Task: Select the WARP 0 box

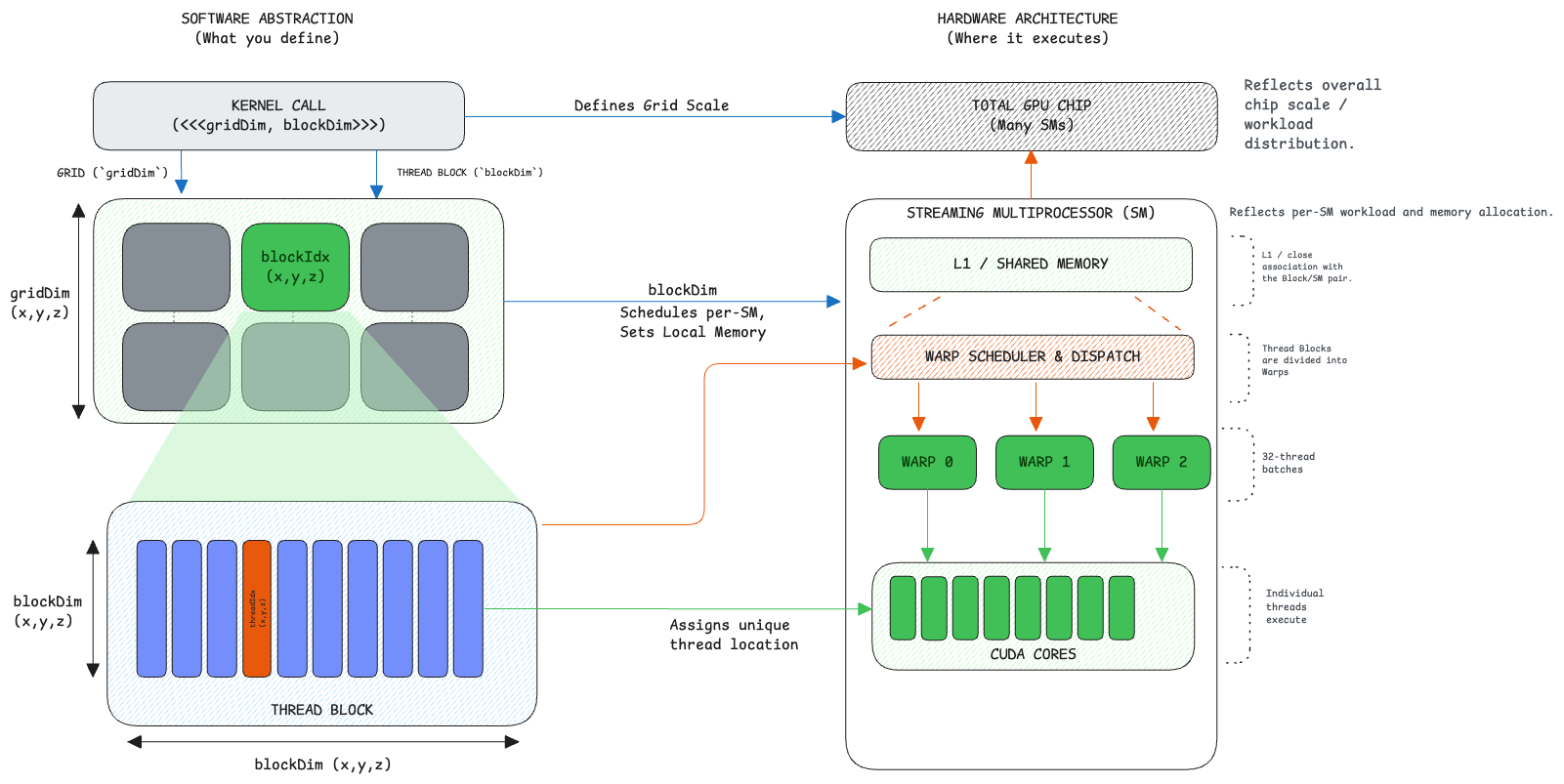Action: click(x=927, y=462)
